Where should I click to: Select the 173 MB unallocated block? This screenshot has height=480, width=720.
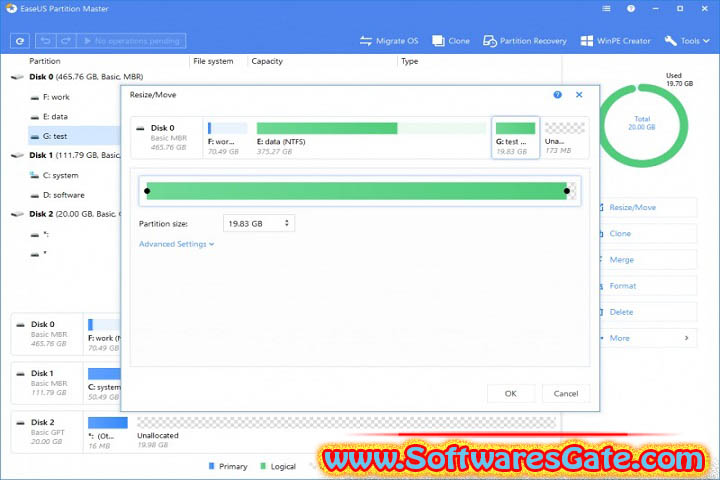[564, 137]
